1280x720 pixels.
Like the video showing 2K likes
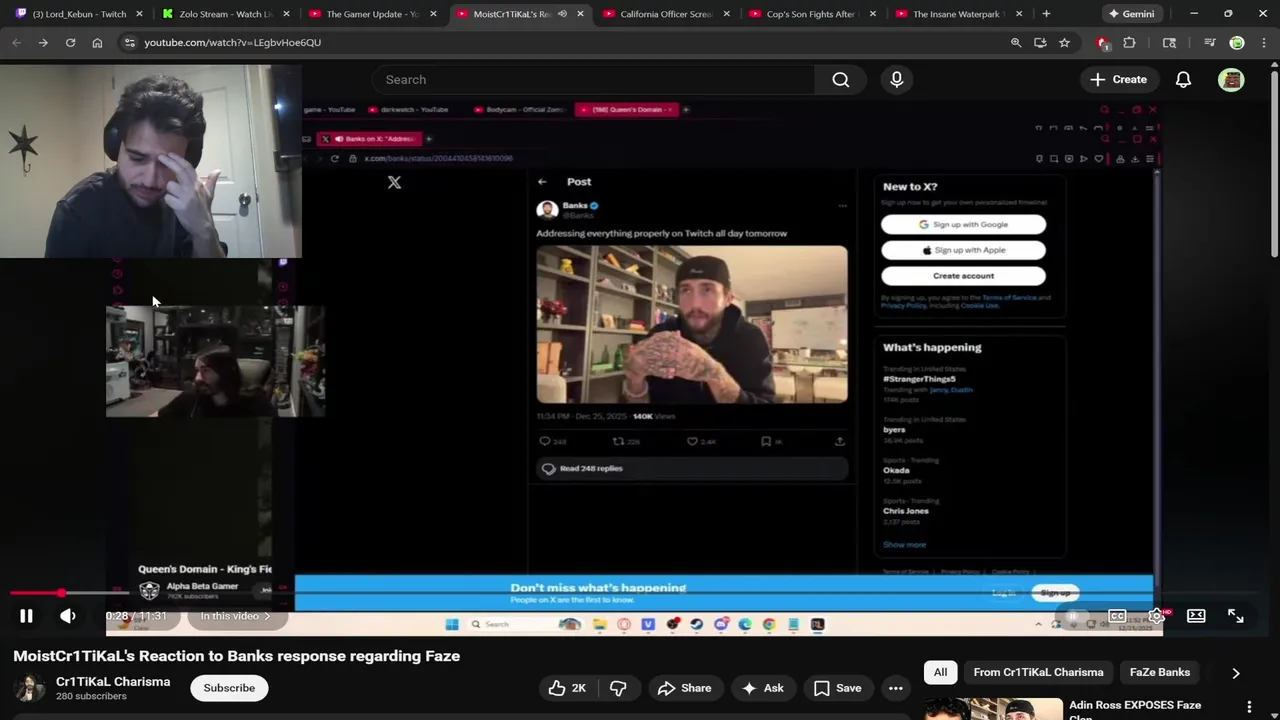click(567, 688)
